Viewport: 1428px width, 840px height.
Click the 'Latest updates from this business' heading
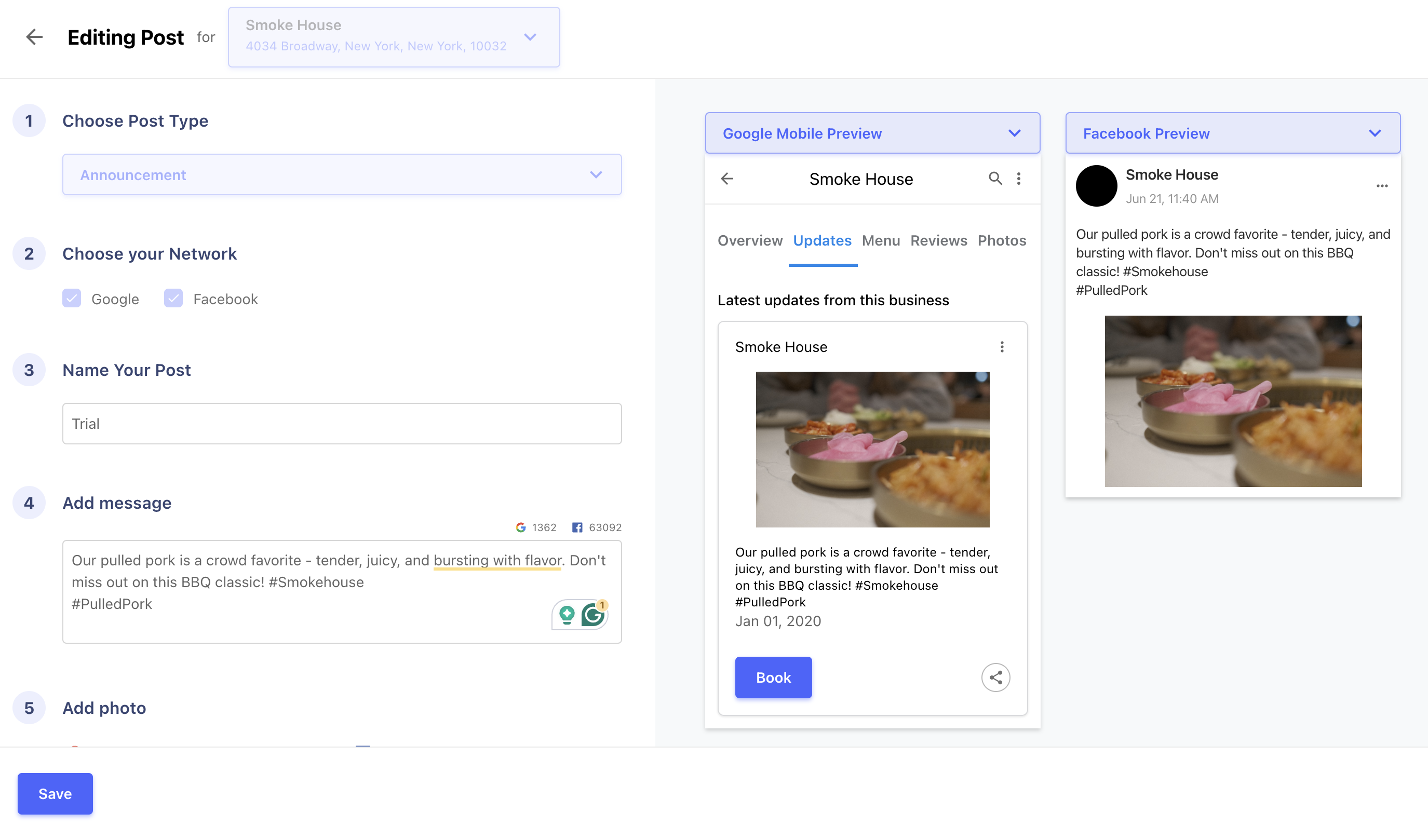tap(833, 300)
